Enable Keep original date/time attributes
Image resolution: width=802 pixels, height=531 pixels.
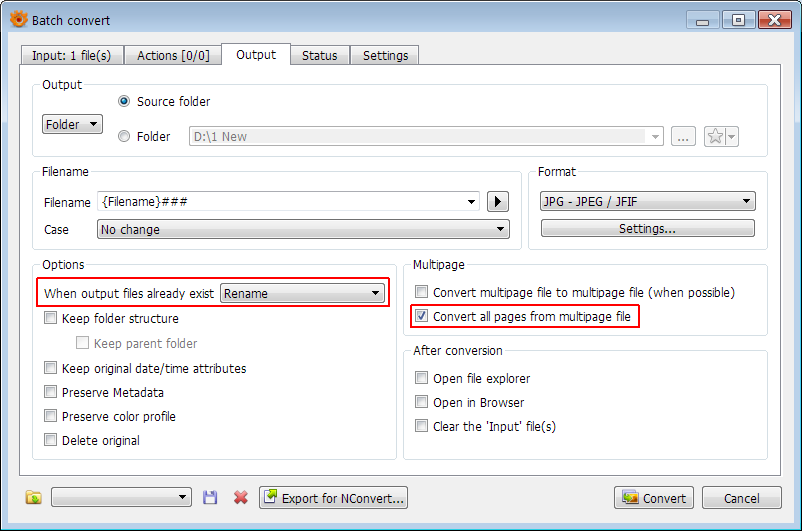50,368
